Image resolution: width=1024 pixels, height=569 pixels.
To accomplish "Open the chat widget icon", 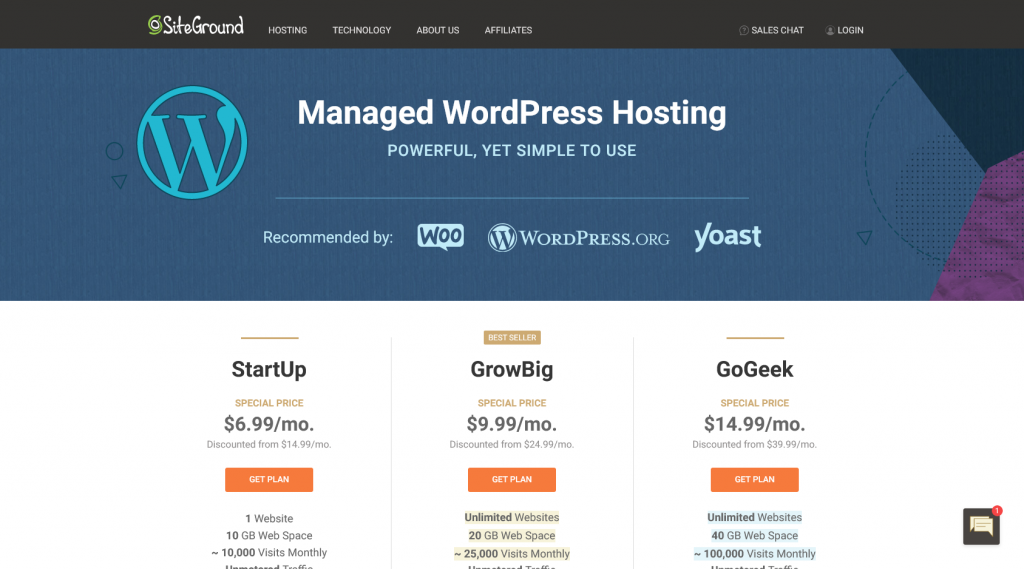I will pos(981,526).
